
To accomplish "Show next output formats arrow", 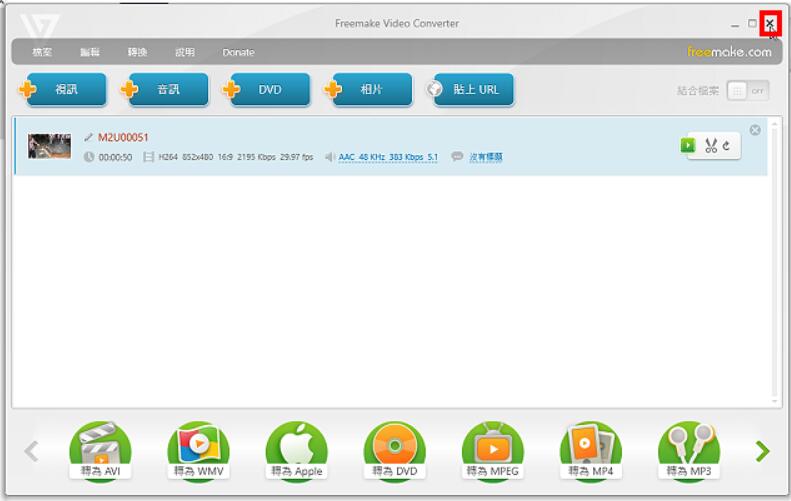I will tap(763, 451).
